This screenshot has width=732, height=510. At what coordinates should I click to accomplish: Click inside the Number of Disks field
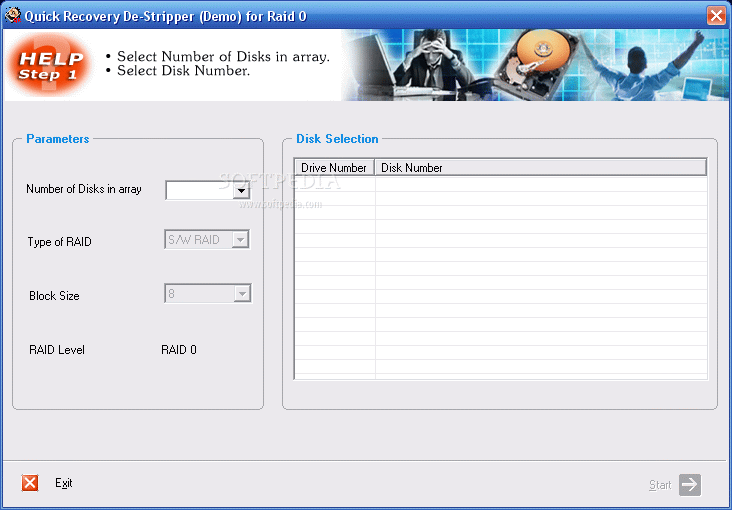pyautogui.click(x=199, y=191)
